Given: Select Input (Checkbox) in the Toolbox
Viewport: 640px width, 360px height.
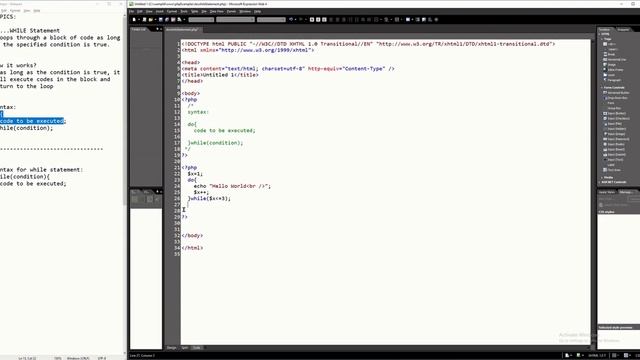Looking at the screenshot, I should pyautogui.click(x=618, y=118).
